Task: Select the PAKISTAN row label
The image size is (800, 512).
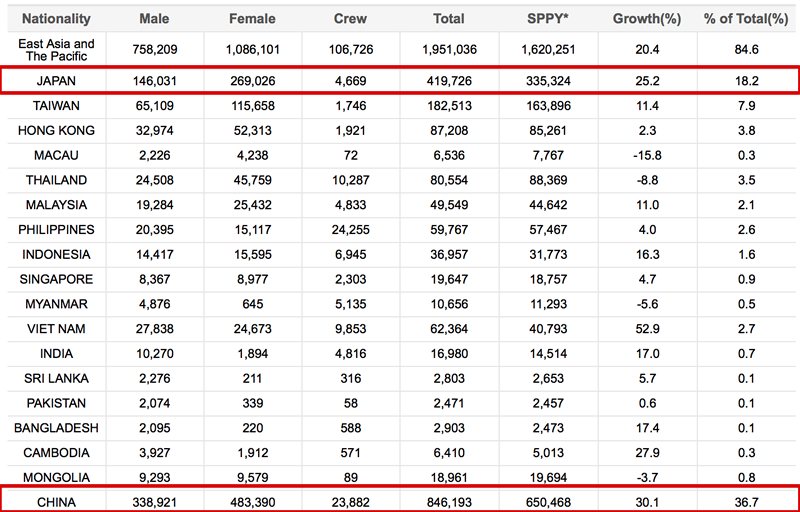Action: (56, 403)
